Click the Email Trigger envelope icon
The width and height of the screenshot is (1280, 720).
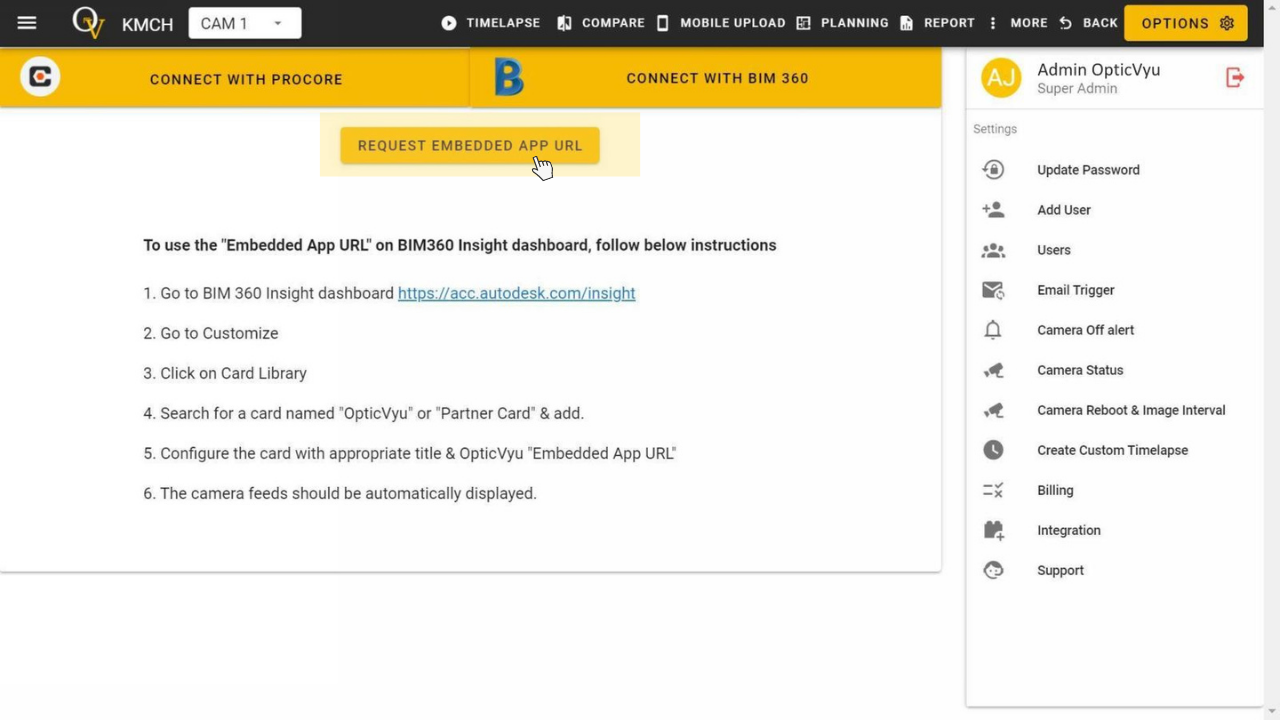point(993,290)
